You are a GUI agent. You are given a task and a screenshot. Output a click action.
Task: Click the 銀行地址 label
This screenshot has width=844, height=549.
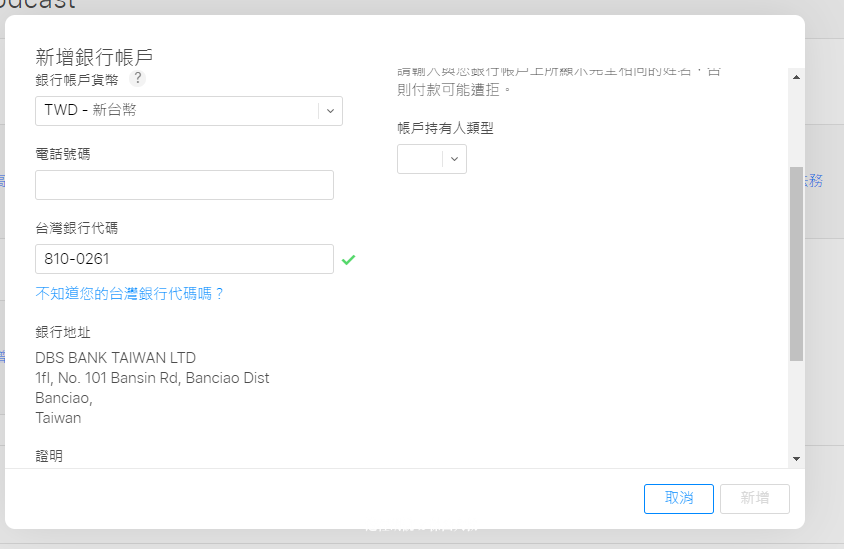(x=63, y=332)
